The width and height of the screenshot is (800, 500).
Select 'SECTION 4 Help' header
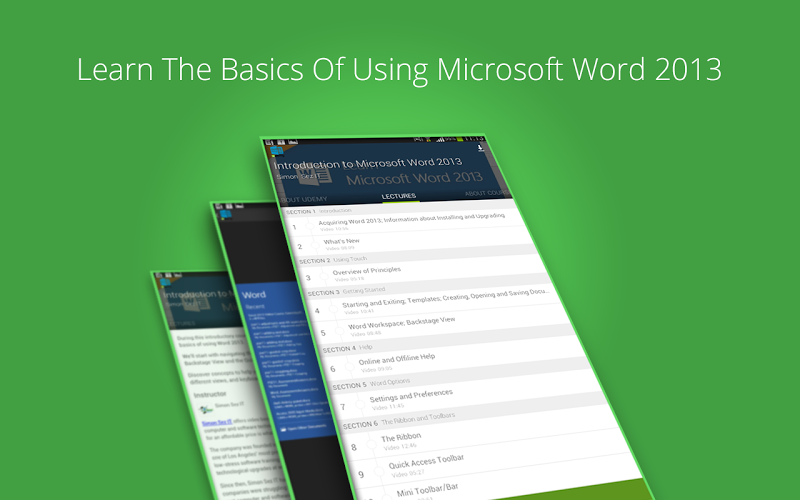347,348
